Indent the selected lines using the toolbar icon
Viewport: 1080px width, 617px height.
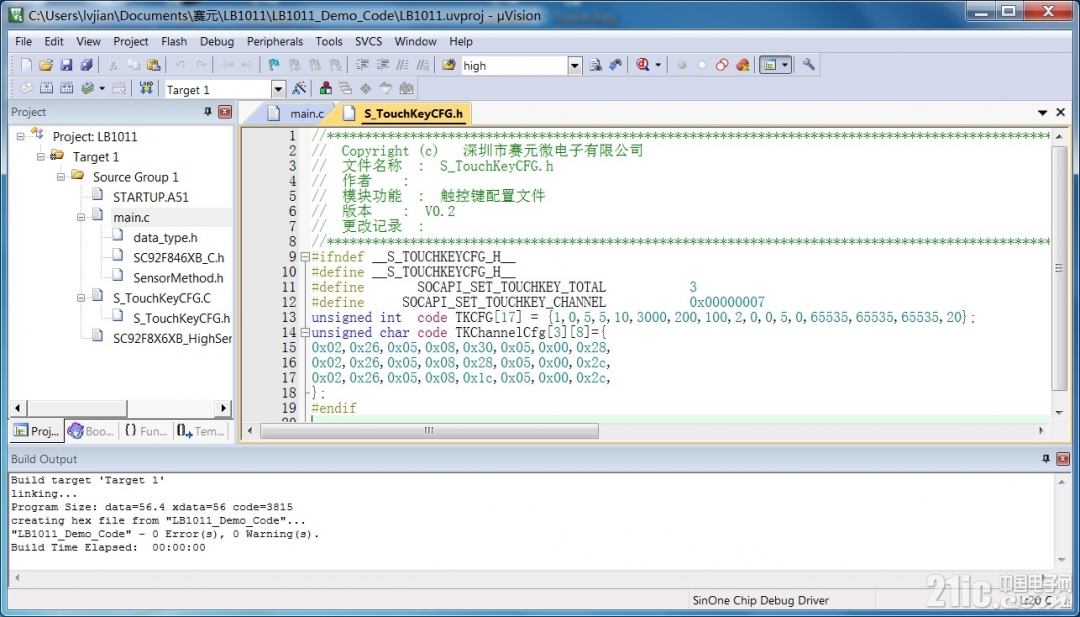tap(362, 65)
